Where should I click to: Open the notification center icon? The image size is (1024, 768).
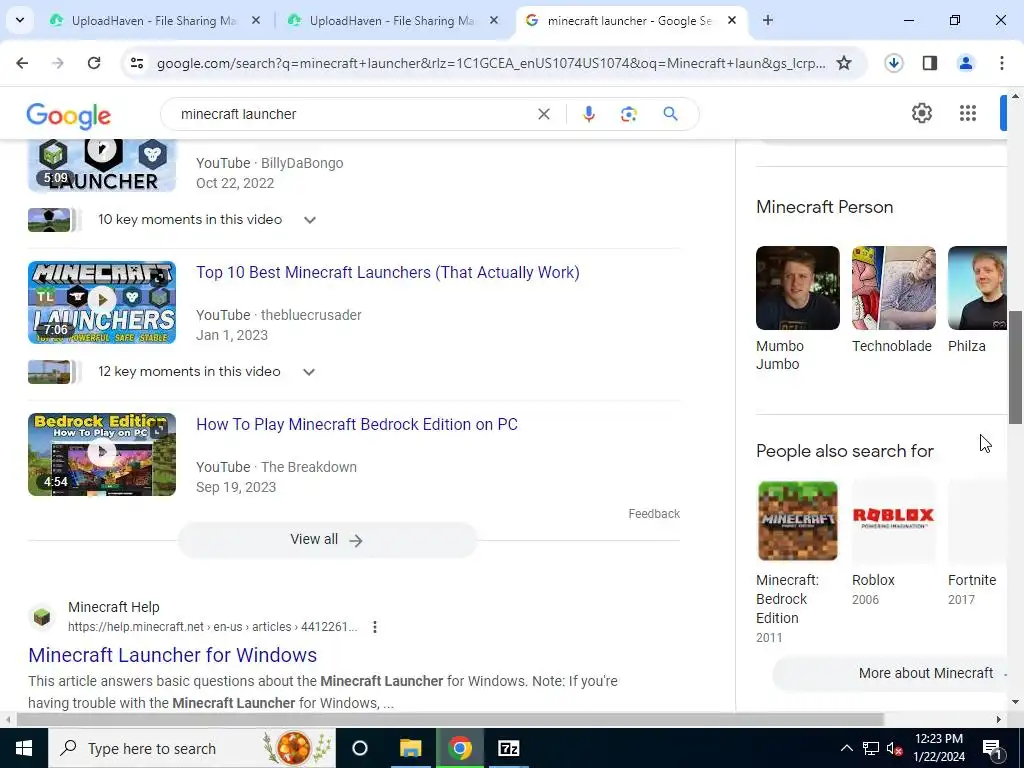click(x=992, y=748)
